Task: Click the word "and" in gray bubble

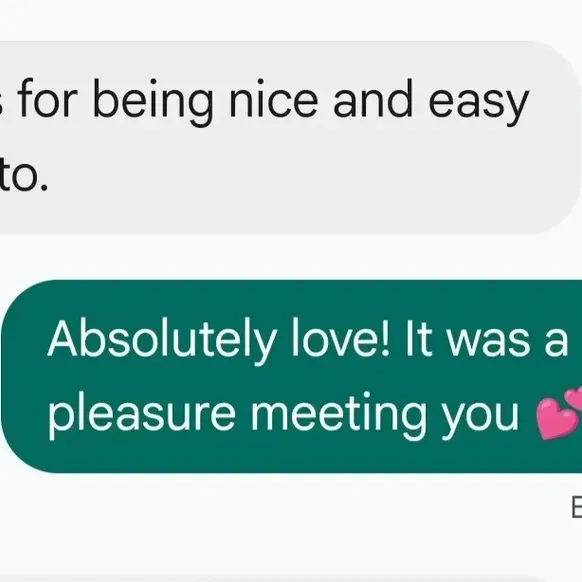Action: (x=373, y=99)
